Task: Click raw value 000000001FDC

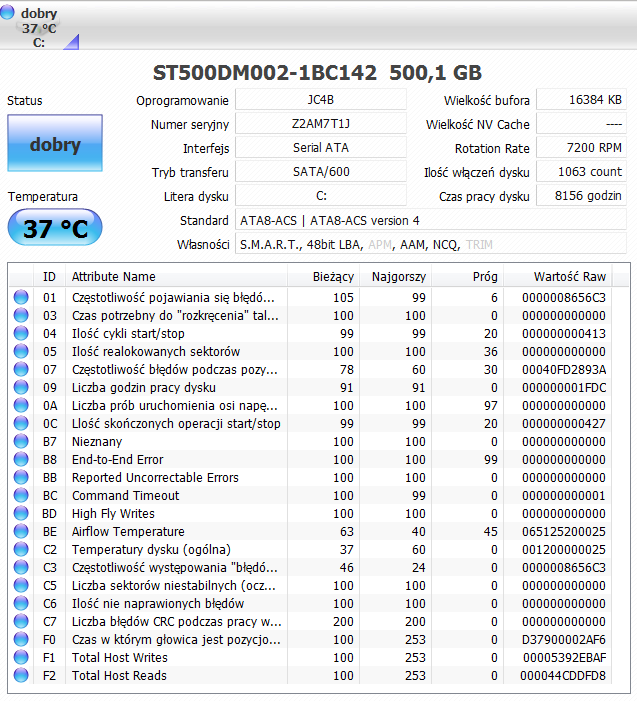Action: click(x=564, y=388)
